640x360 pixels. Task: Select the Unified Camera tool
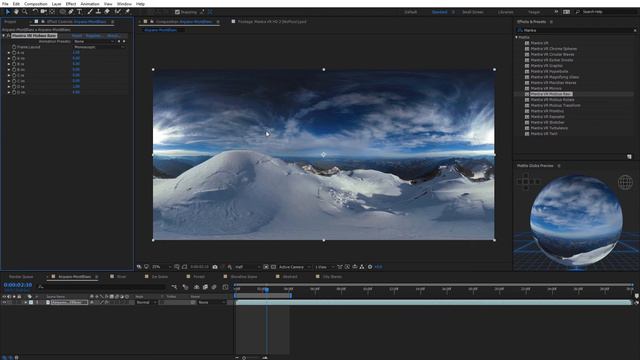pos(44,12)
